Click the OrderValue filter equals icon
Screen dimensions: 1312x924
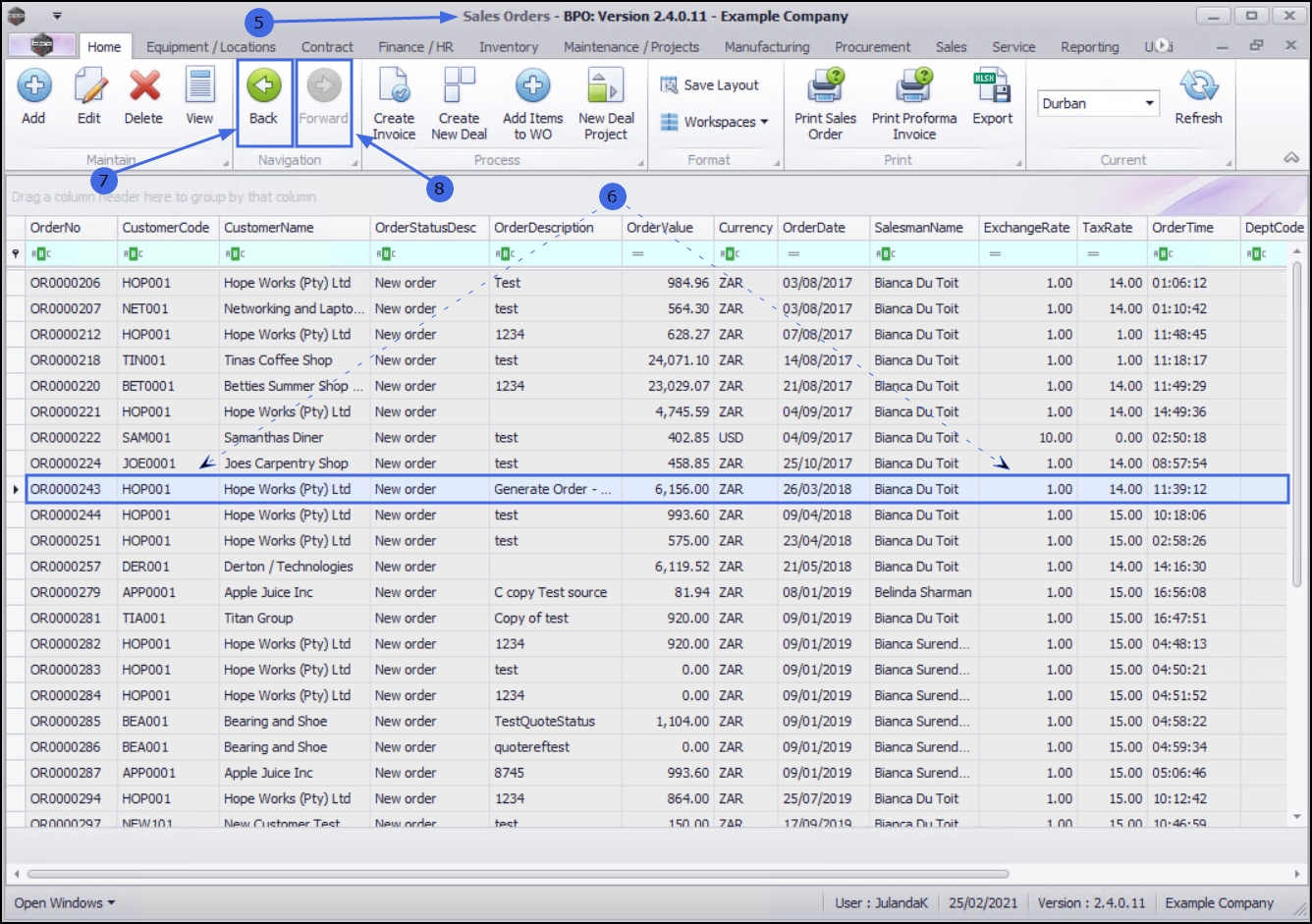click(x=637, y=254)
